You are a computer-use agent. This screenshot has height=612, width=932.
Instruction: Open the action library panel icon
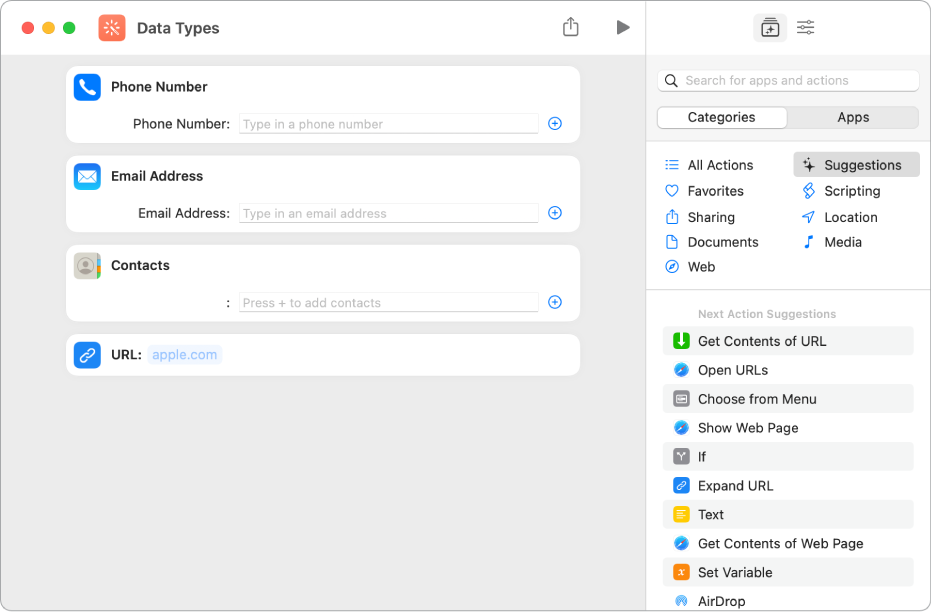coord(769,27)
